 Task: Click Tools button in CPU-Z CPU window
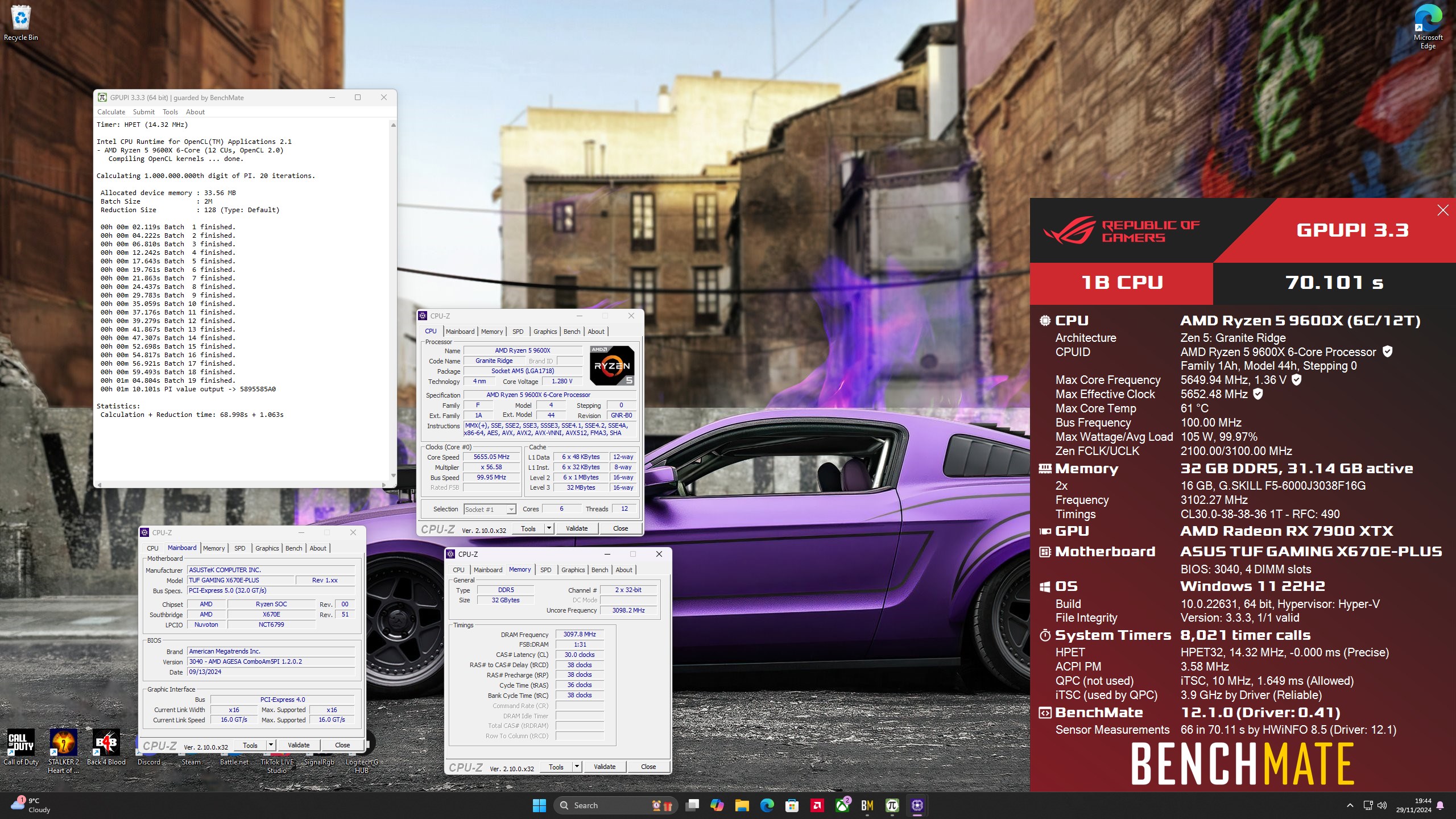pos(528,528)
